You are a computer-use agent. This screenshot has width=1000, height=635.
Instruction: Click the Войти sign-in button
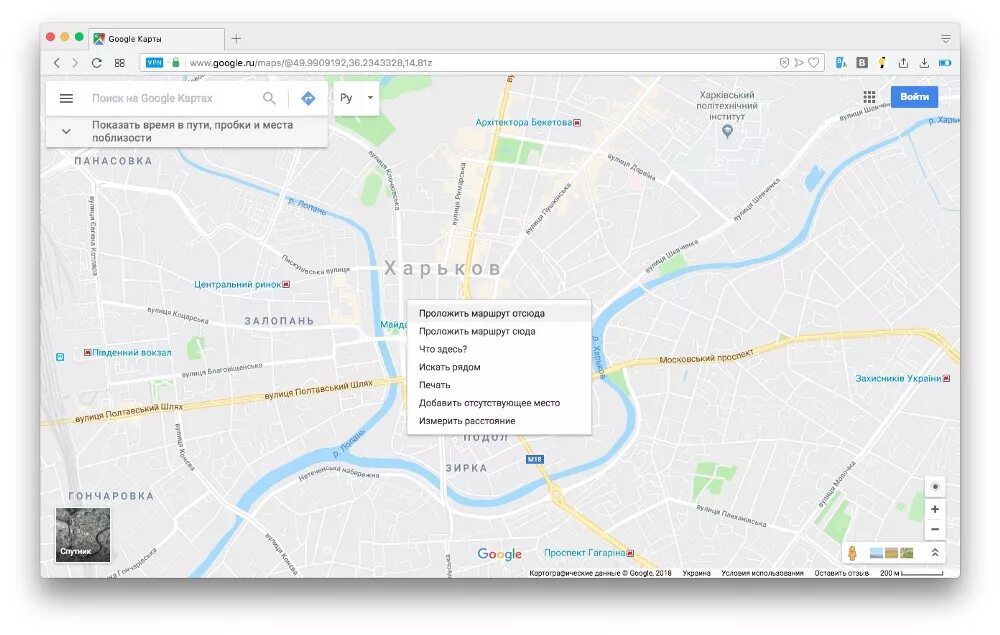coord(914,97)
